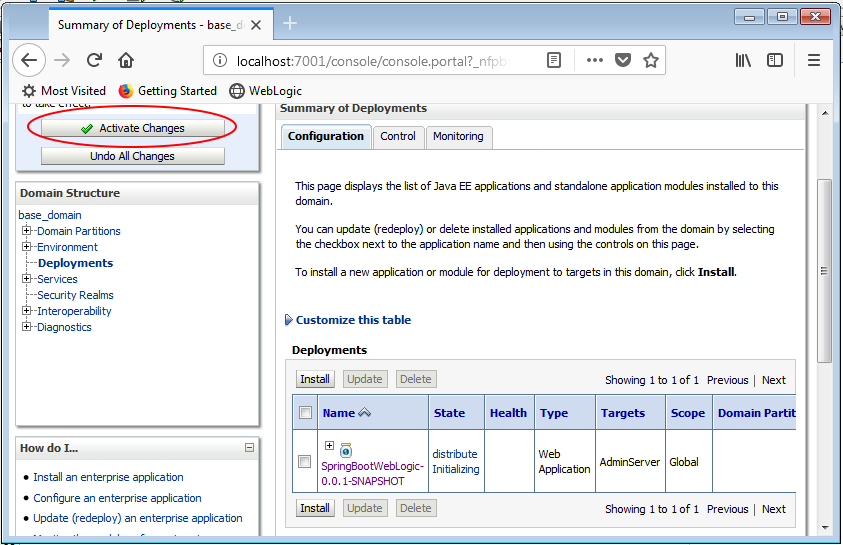This screenshot has width=843, height=545.
Task: Open Security Realms node
Action: (x=75, y=295)
